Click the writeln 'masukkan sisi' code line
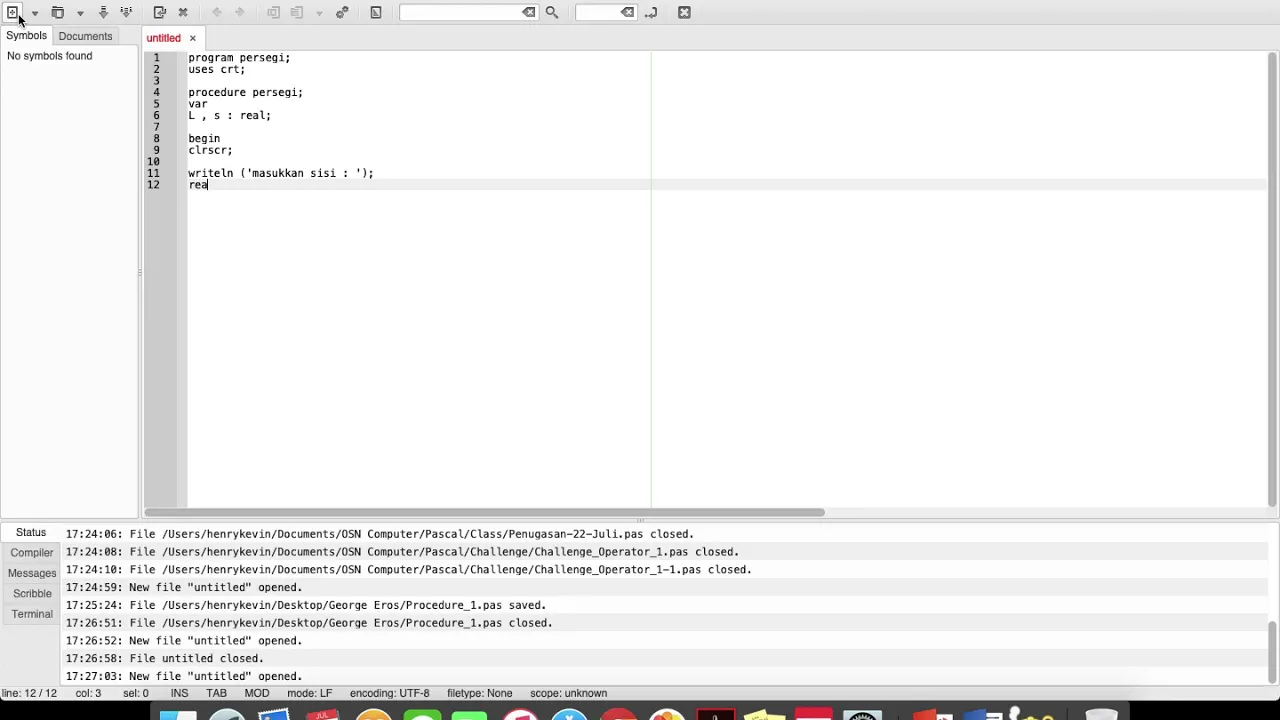Screen dimensions: 1280x720 pyautogui.click(x=281, y=173)
